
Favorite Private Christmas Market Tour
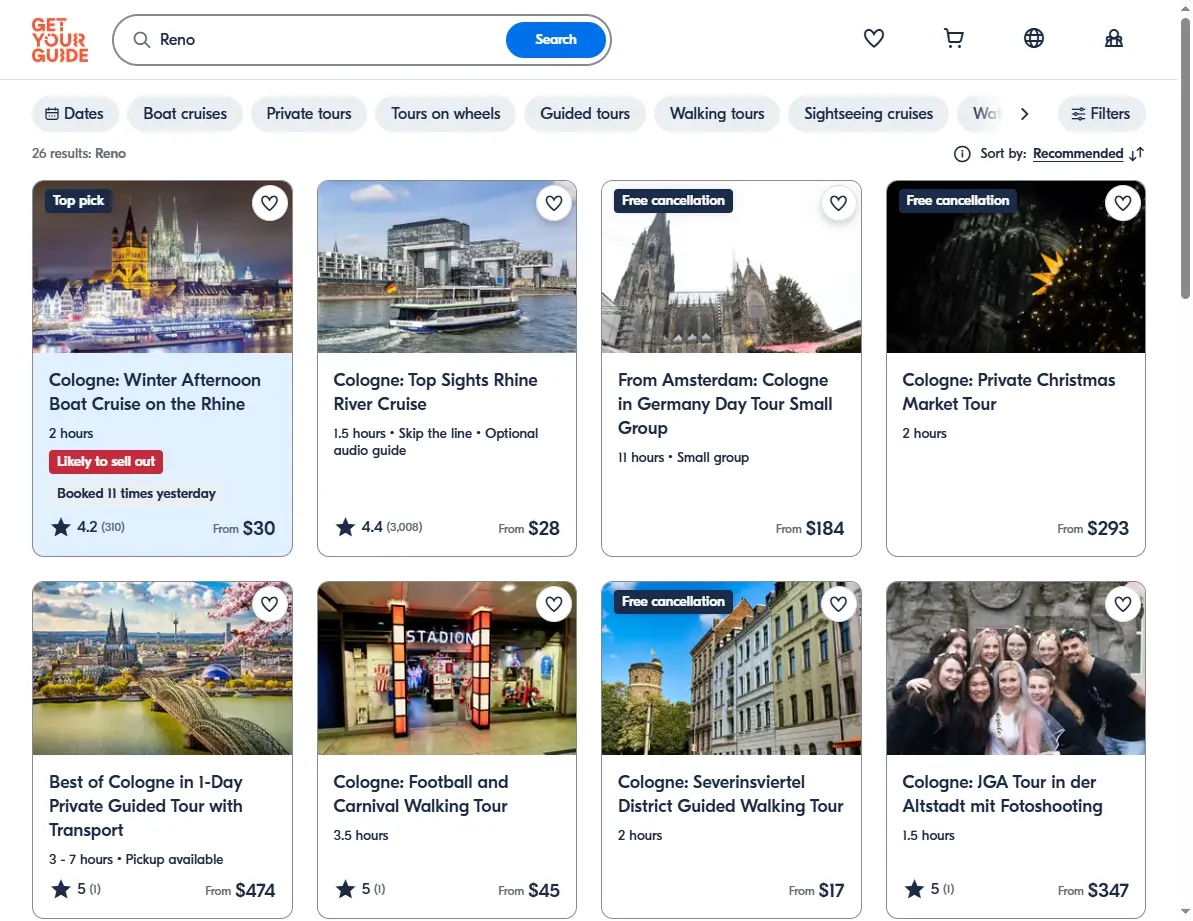1123,203
